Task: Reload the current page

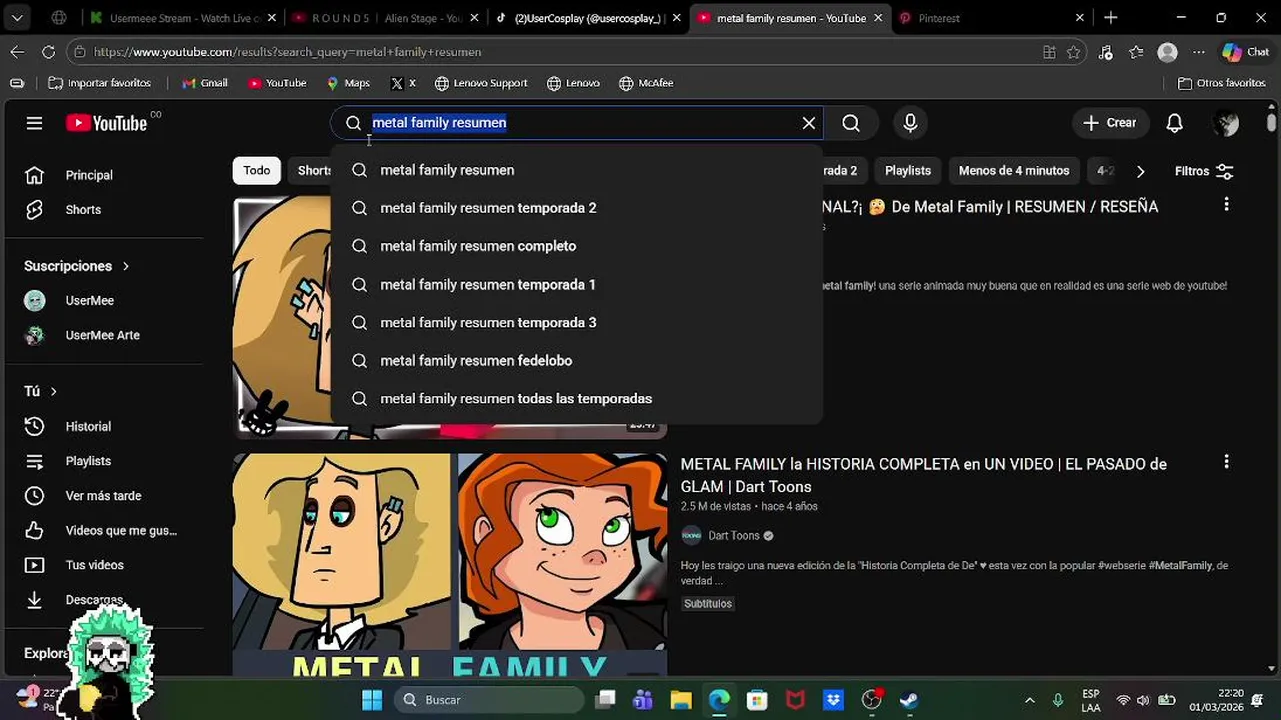Action: click(48, 52)
